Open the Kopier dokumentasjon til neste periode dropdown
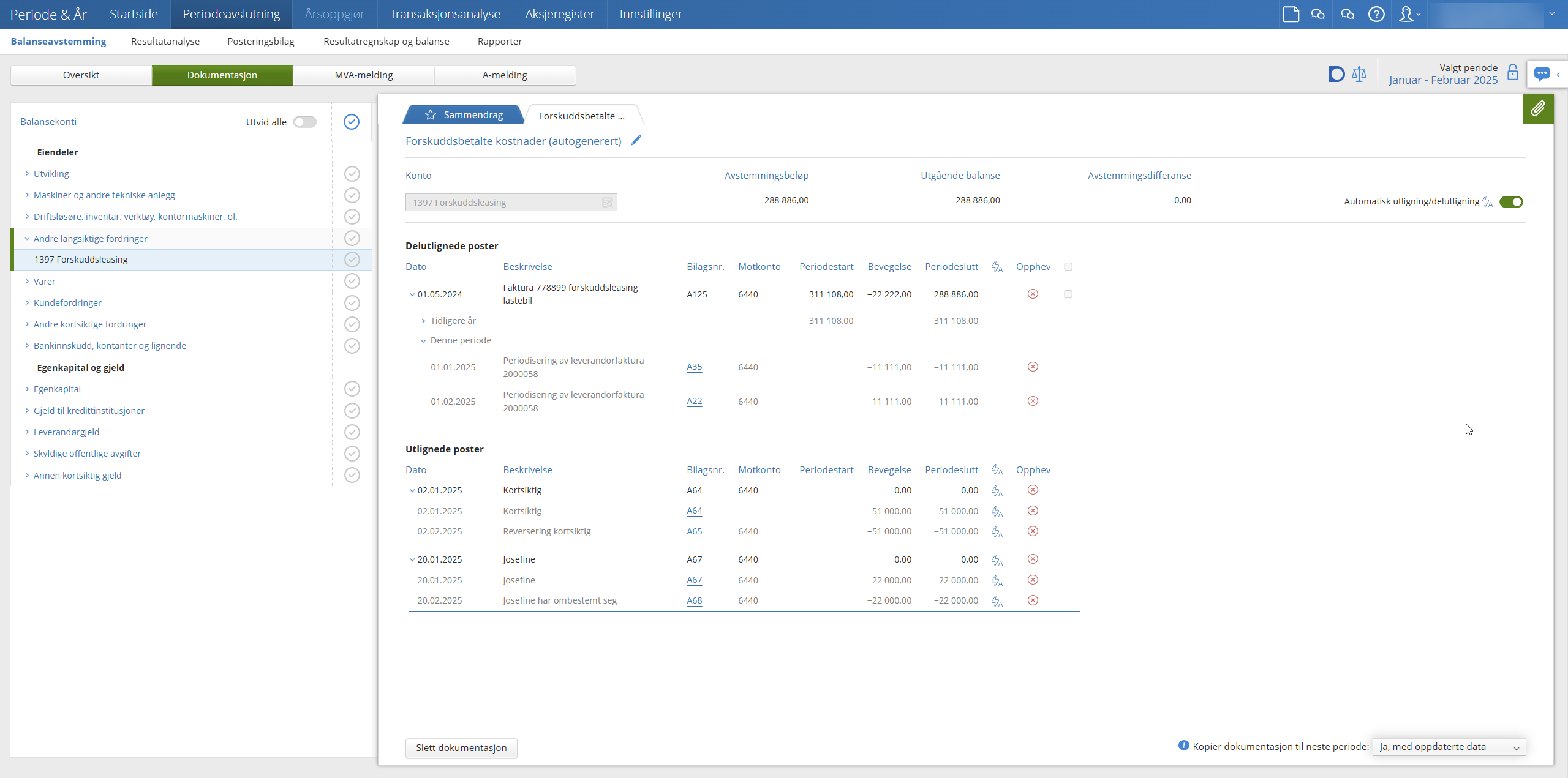 tap(1449, 747)
